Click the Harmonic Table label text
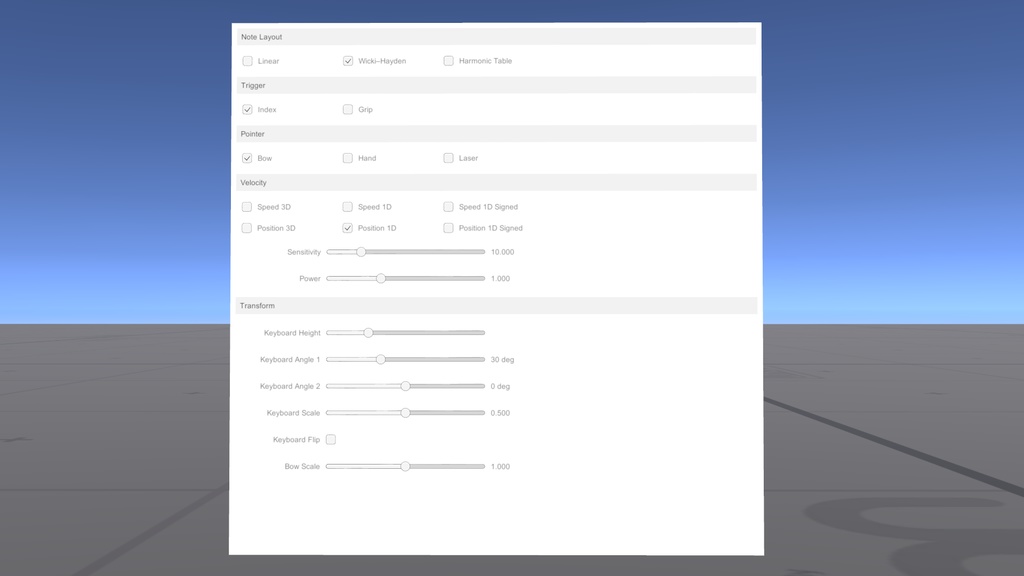The width and height of the screenshot is (1024, 576). click(485, 61)
